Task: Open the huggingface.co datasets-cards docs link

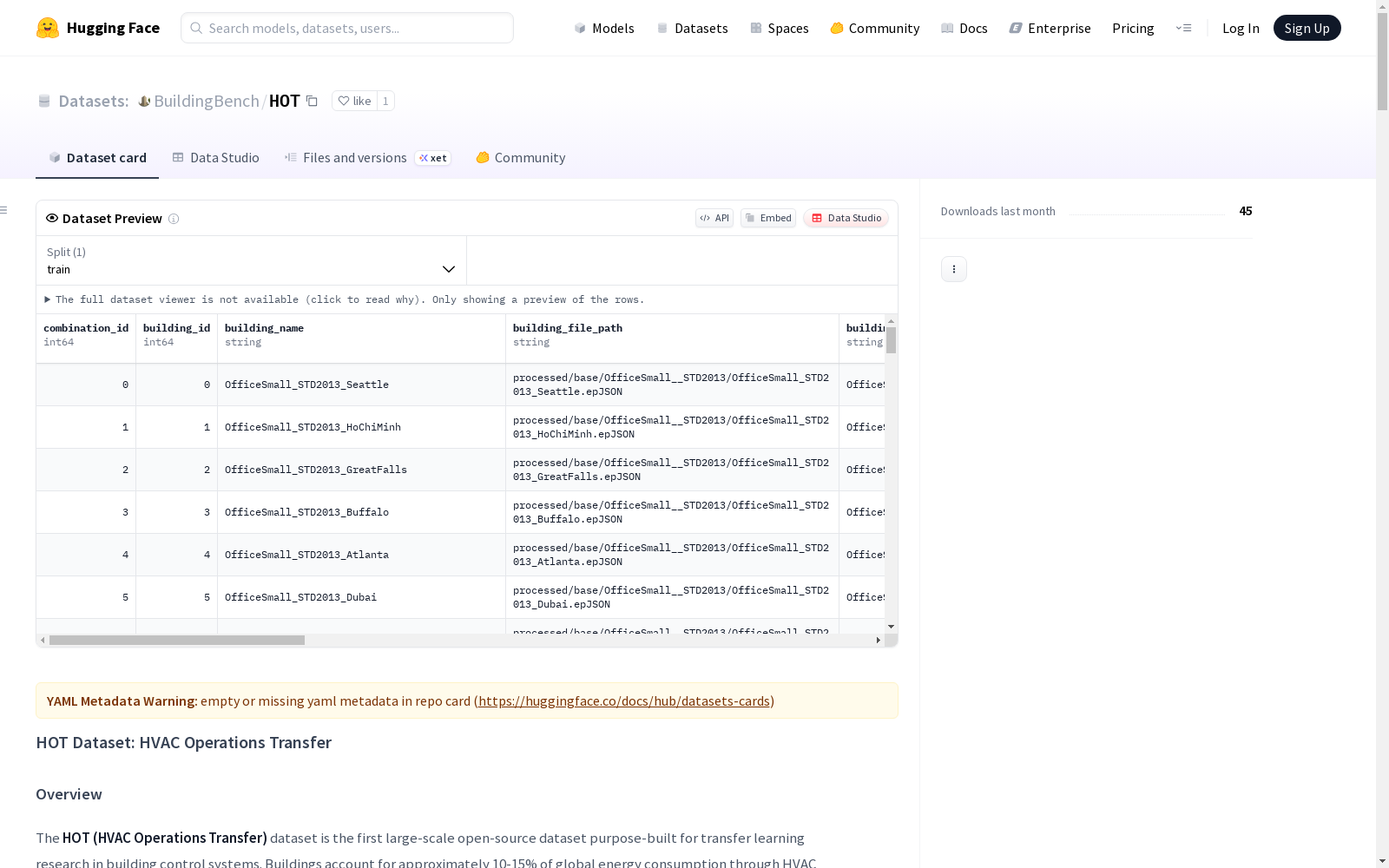Action: point(624,700)
